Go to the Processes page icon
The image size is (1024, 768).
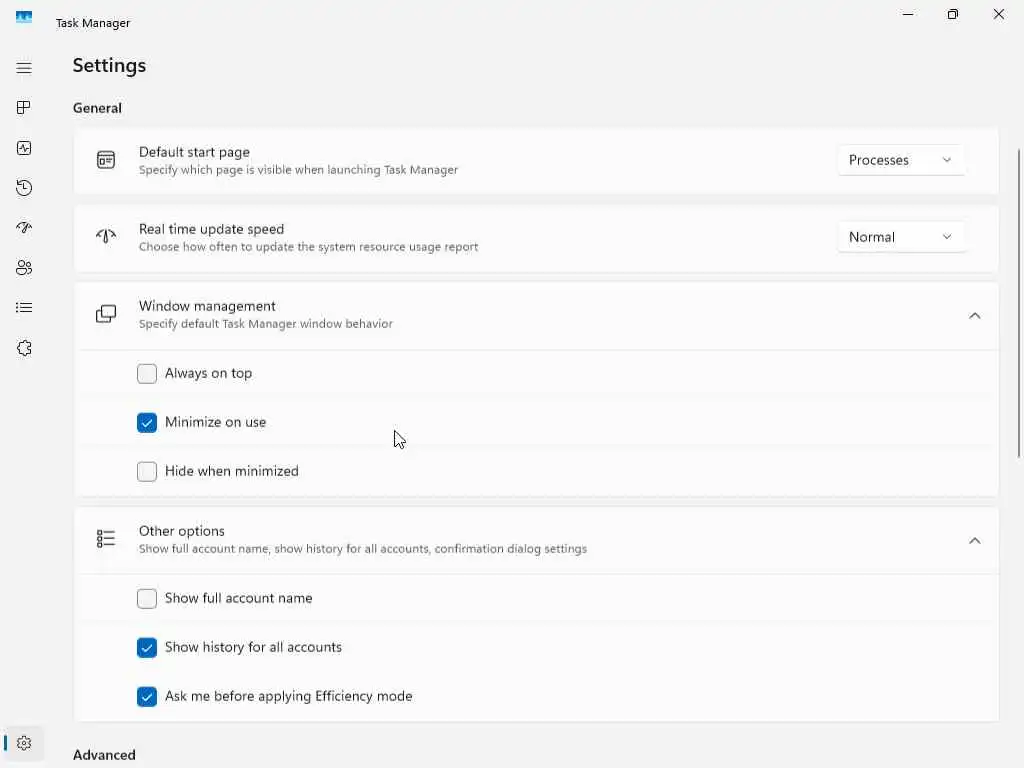click(24, 108)
